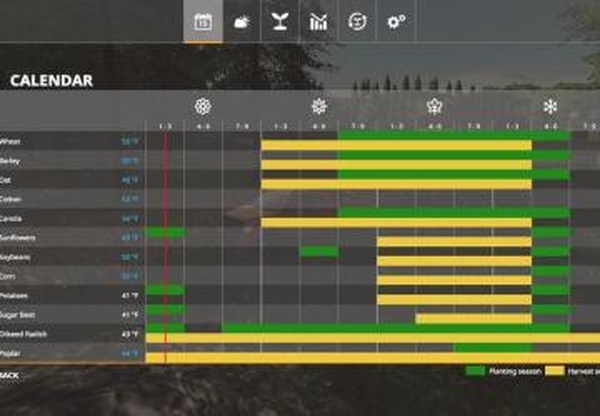Click the Wheat yellow harvest bar
600x416 pixels.
(x=396, y=145)
